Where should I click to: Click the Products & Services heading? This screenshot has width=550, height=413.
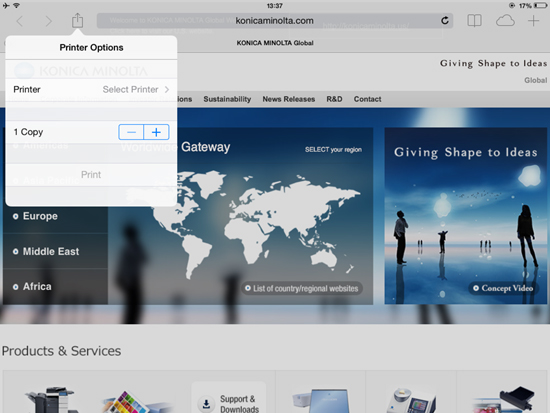pos(61,351)
